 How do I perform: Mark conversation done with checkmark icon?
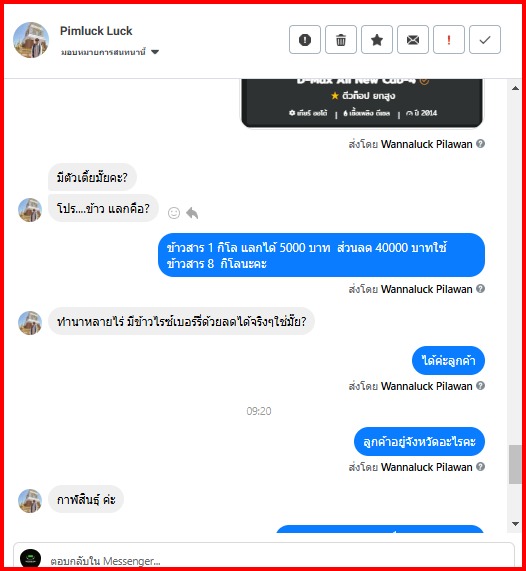(485, 40)
